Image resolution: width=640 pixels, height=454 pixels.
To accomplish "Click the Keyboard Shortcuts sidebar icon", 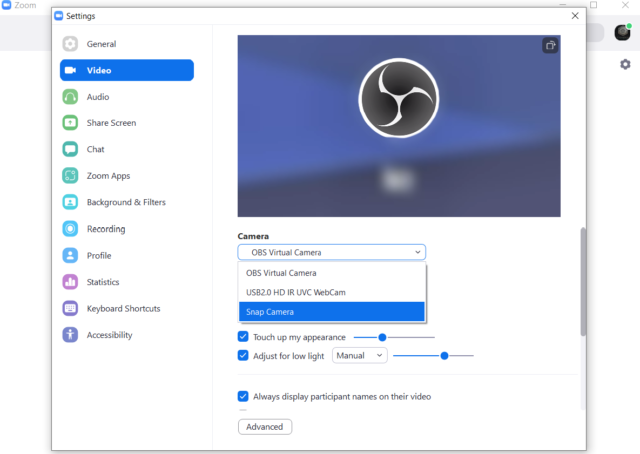I will (x=70, y=308).
